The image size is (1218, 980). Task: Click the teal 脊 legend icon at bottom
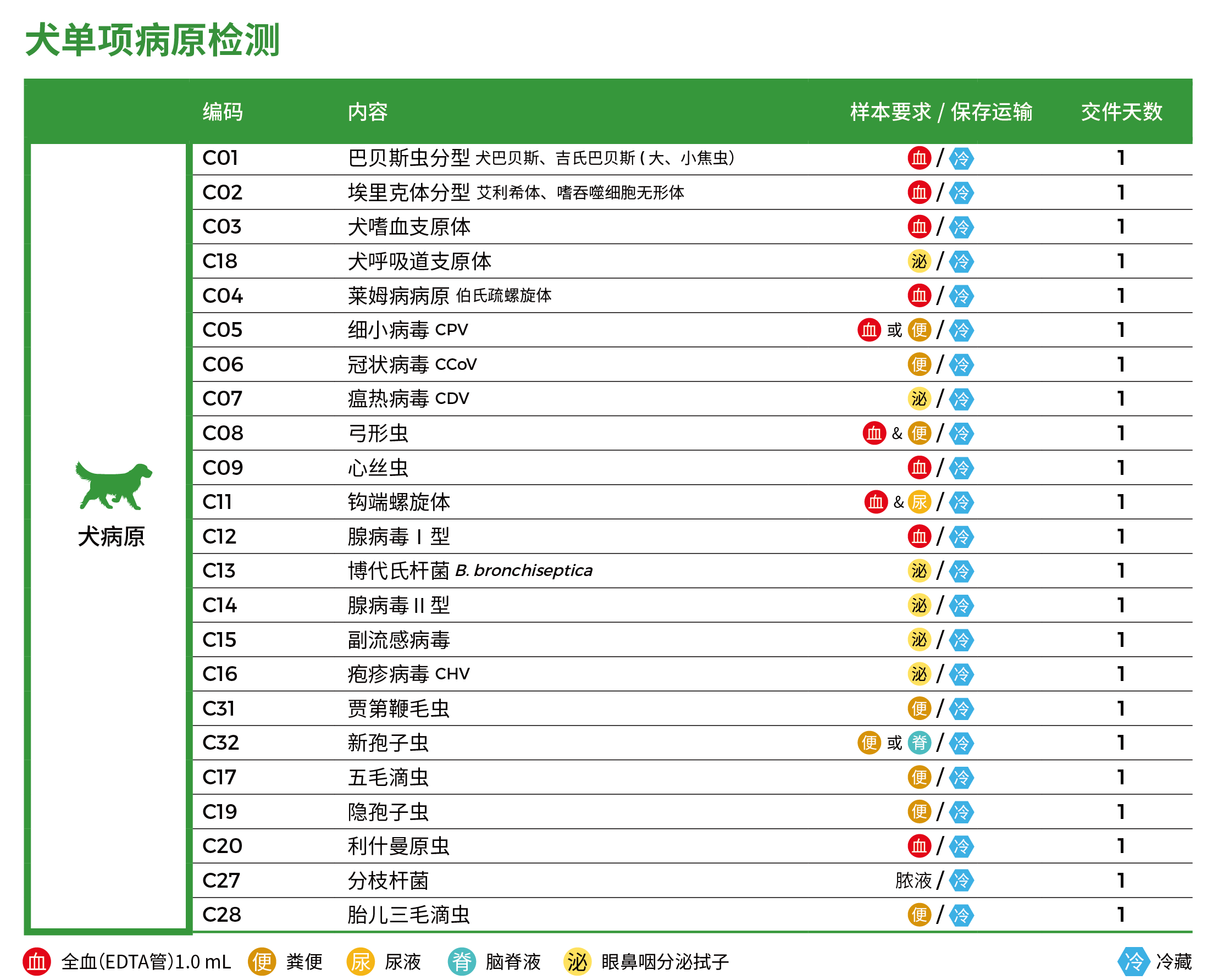click(462, 961)
